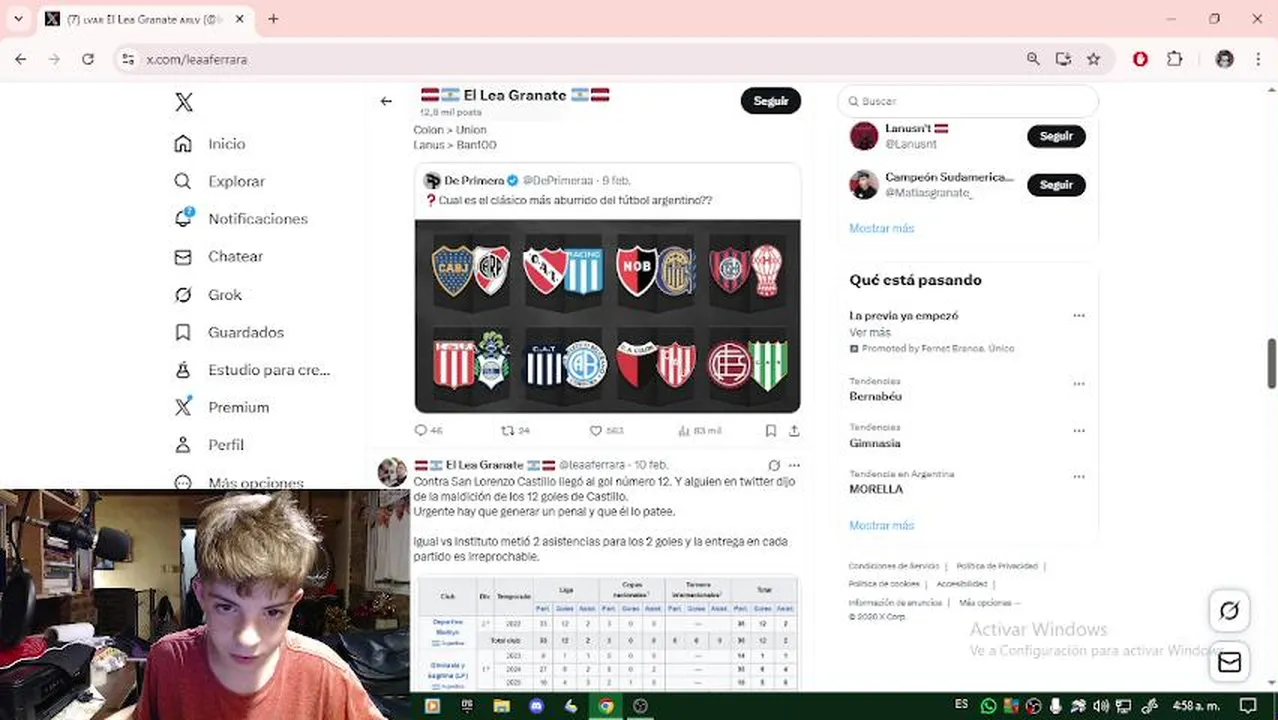The image size is (1278, 720).
Task: Share the clásico tweet
Action: coord(794,431)
